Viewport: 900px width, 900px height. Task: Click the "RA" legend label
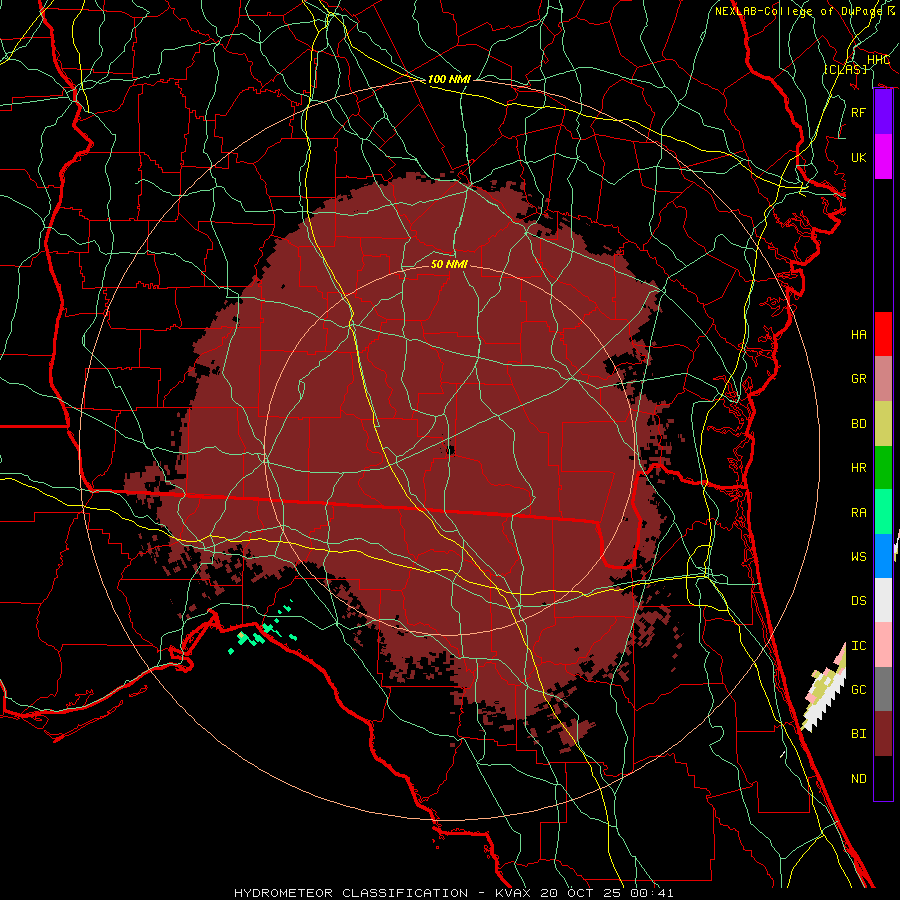click(859, 513)
